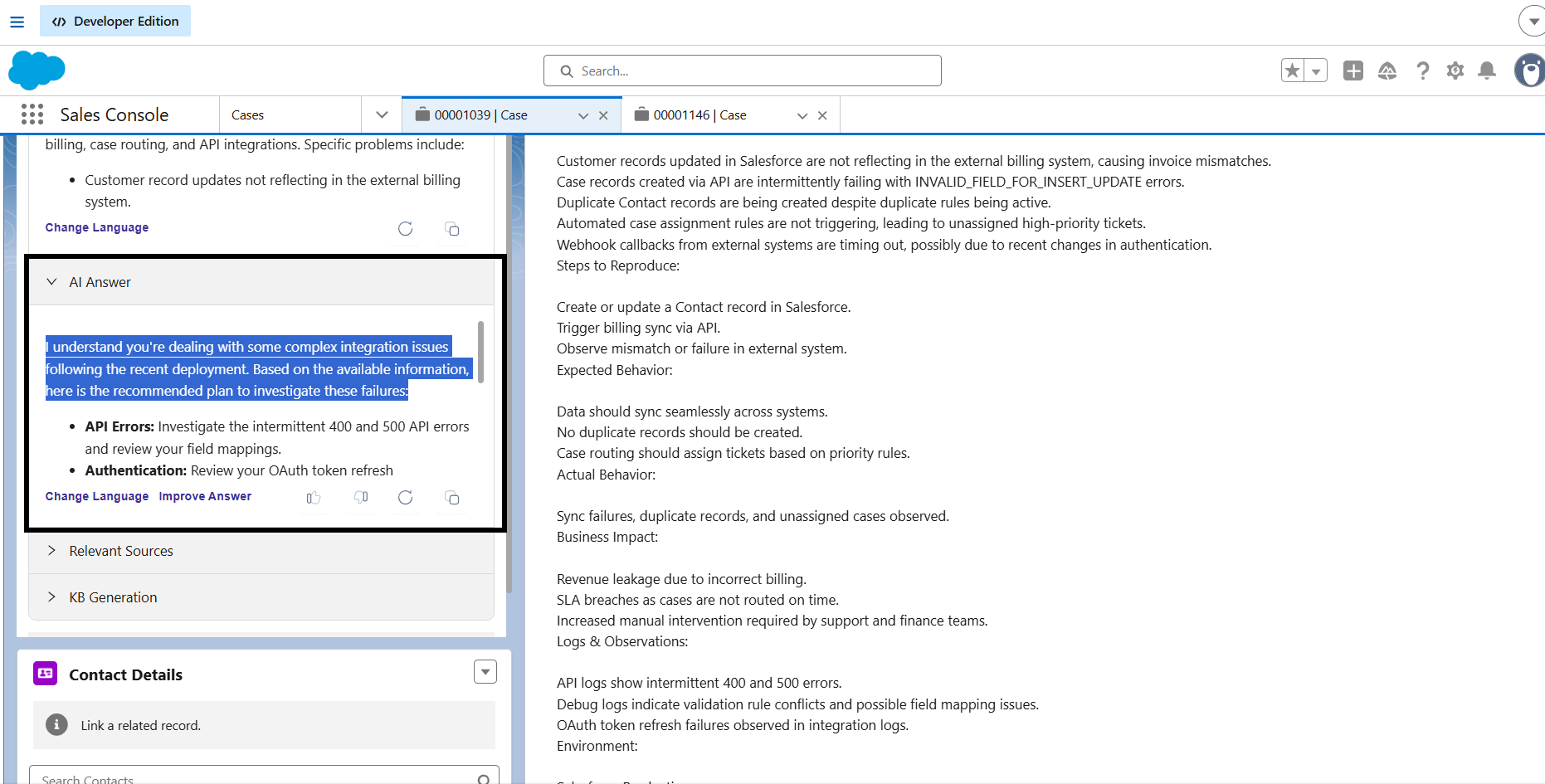Screen dimensions: 1545x784
Task: Click the favorites star icon
Action: pyautogui.click(x=1293, y=71)
